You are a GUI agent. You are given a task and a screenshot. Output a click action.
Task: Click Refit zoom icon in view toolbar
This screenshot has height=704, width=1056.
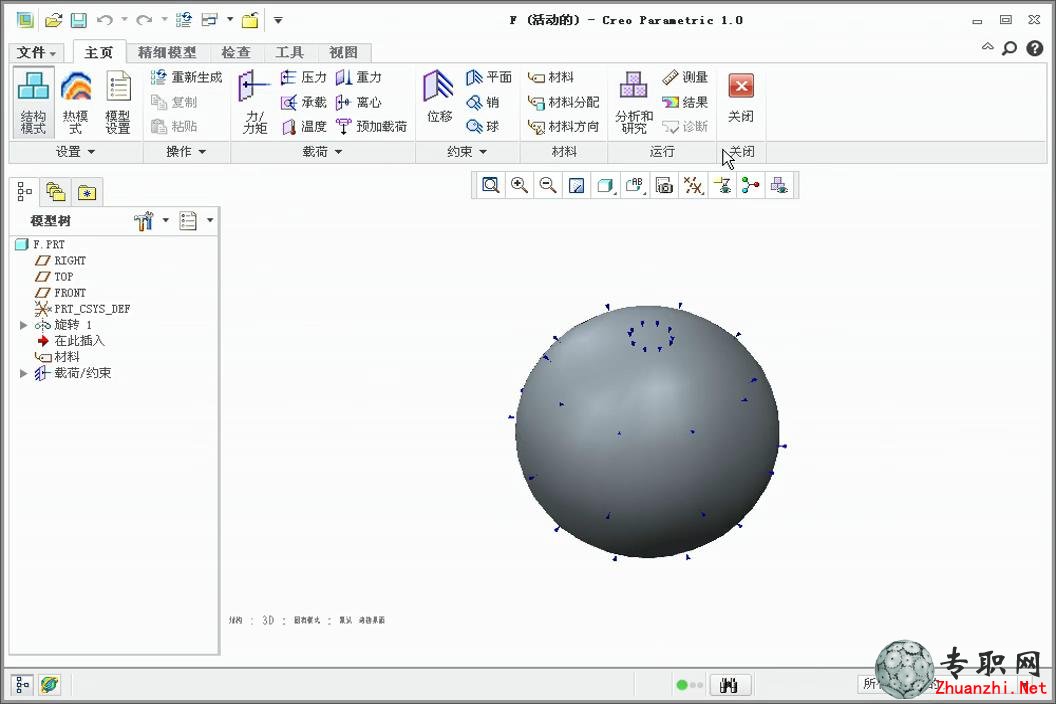pyautogui.click(x=491, y=185)
